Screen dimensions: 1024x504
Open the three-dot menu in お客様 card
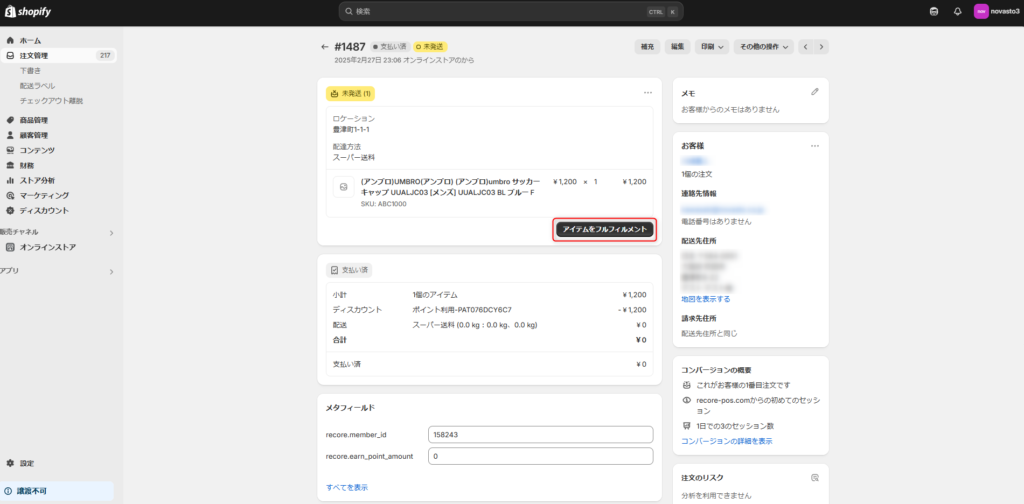(815, 146)
